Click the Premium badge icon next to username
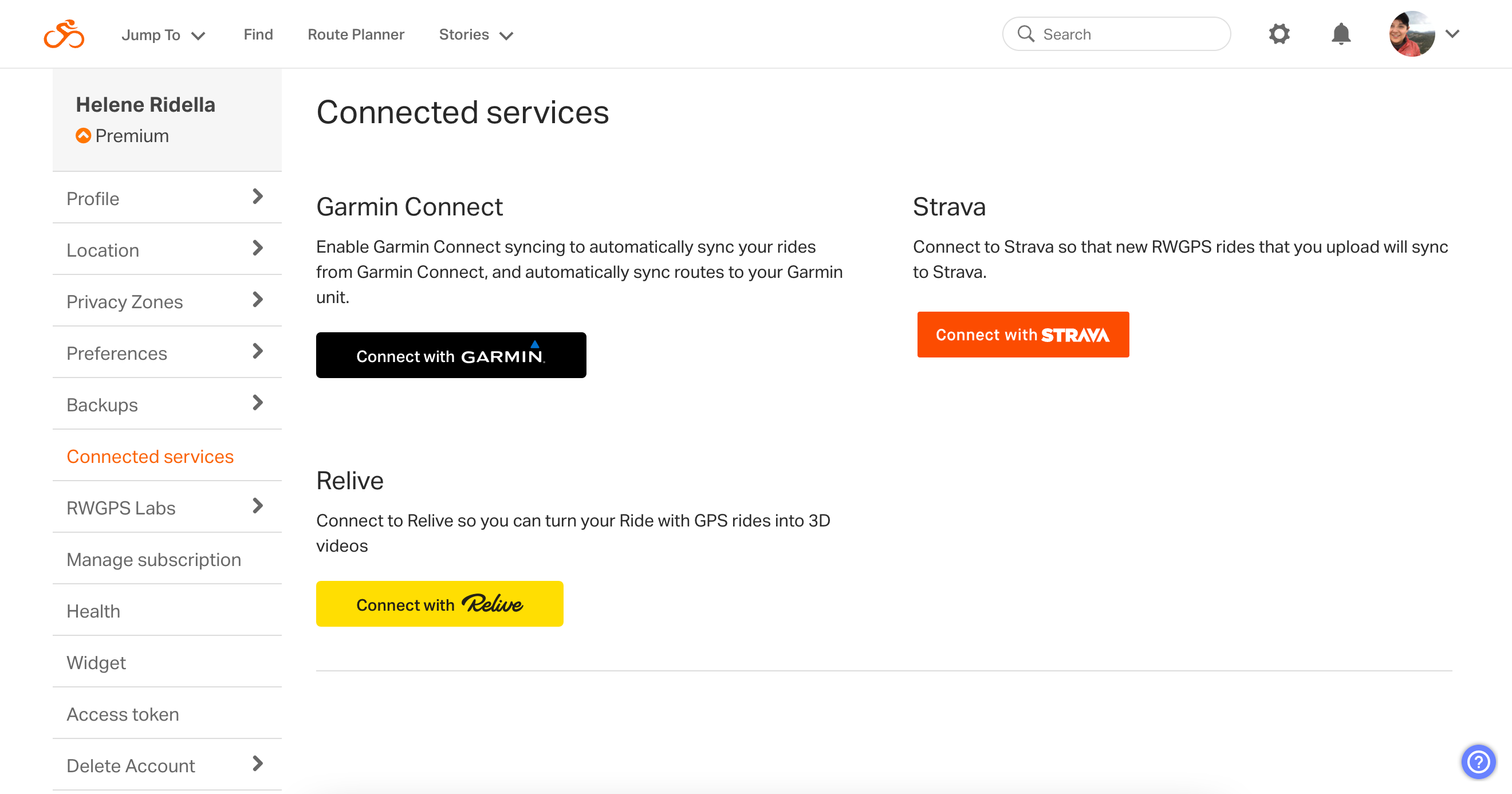Viewport: 1512px width, 794px height. point(83,136)
